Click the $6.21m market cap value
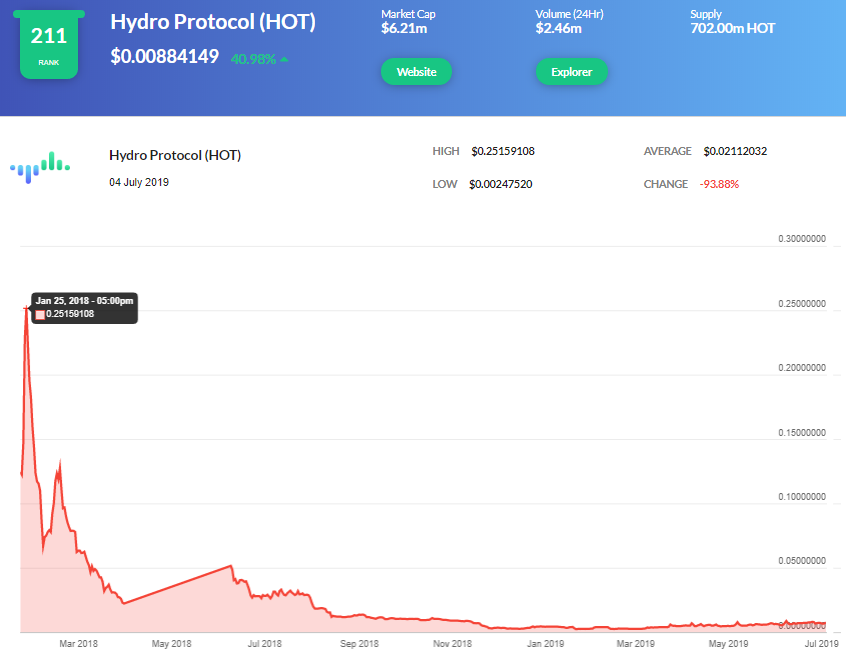 (x=404, y=29)
